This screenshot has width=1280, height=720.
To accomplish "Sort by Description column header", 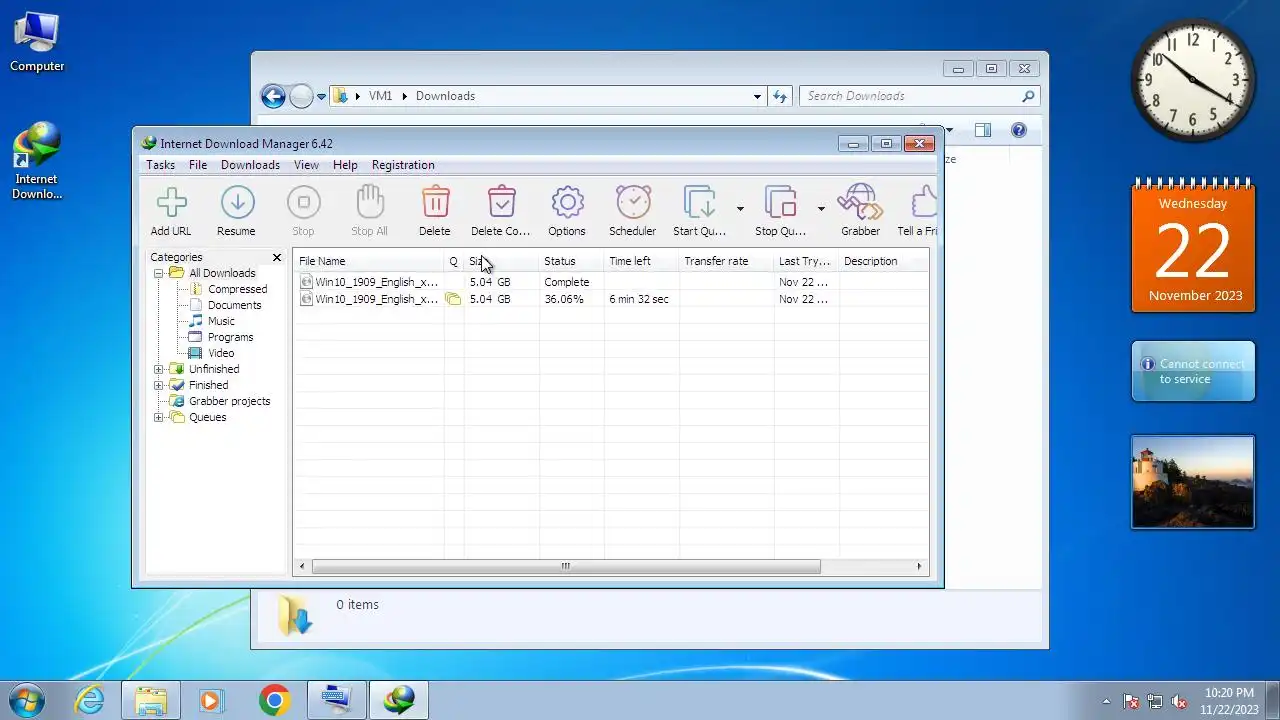I will (x=883, y=261).
